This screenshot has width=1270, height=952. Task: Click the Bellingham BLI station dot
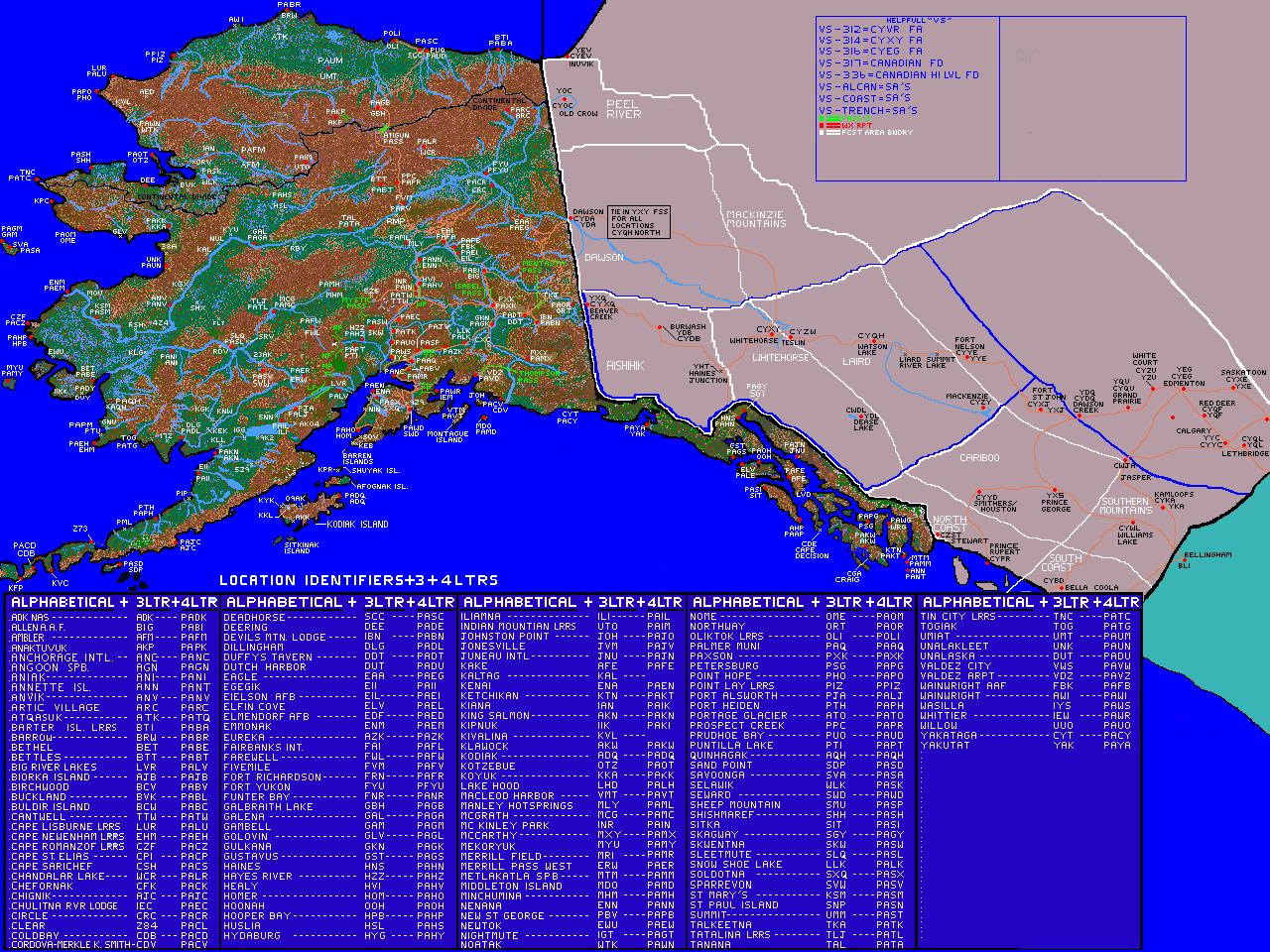pos(1184,559)
